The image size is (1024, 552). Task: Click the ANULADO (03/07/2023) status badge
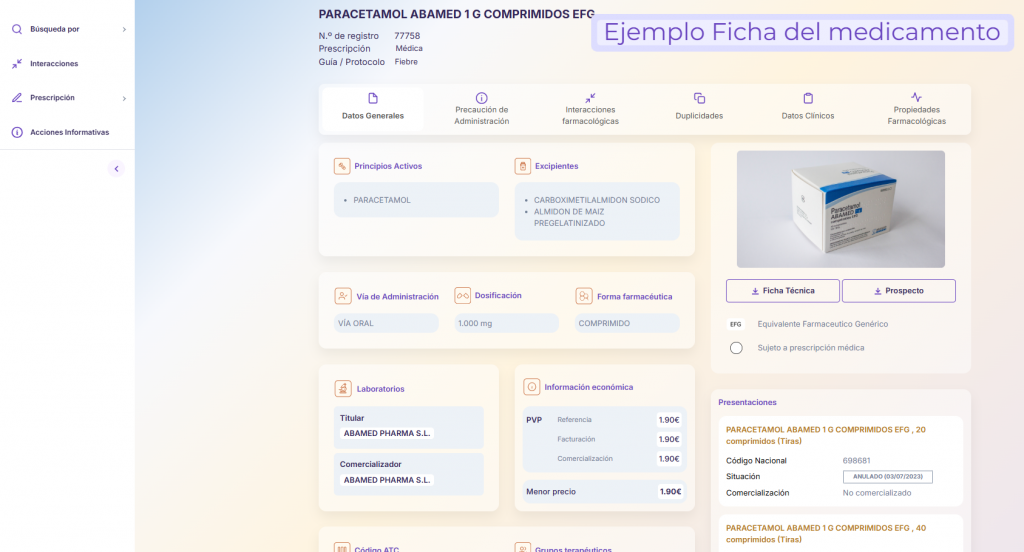coord(888,477)
